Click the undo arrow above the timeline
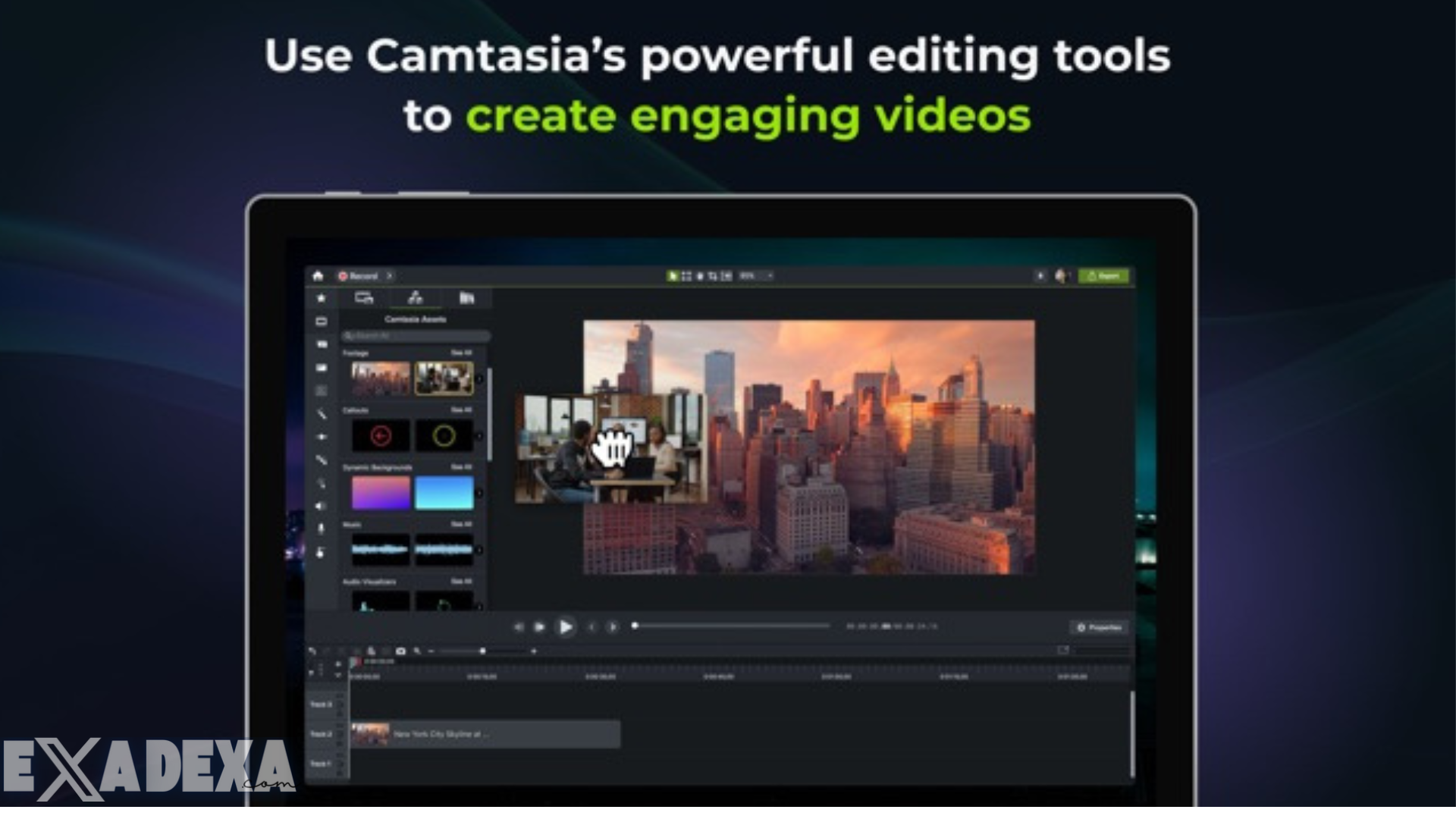Screen dimensions: 1456x819 (313, 651)
